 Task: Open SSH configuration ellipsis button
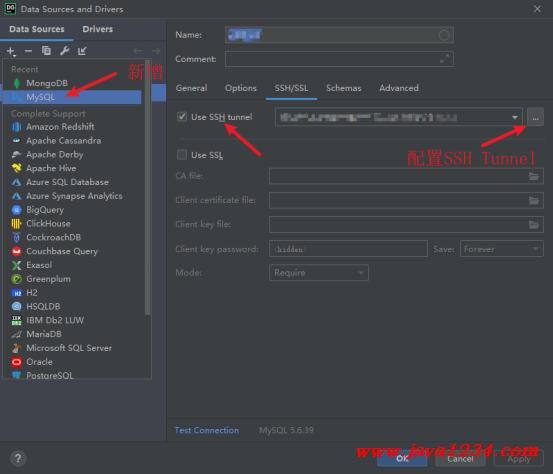click(535, 117)
